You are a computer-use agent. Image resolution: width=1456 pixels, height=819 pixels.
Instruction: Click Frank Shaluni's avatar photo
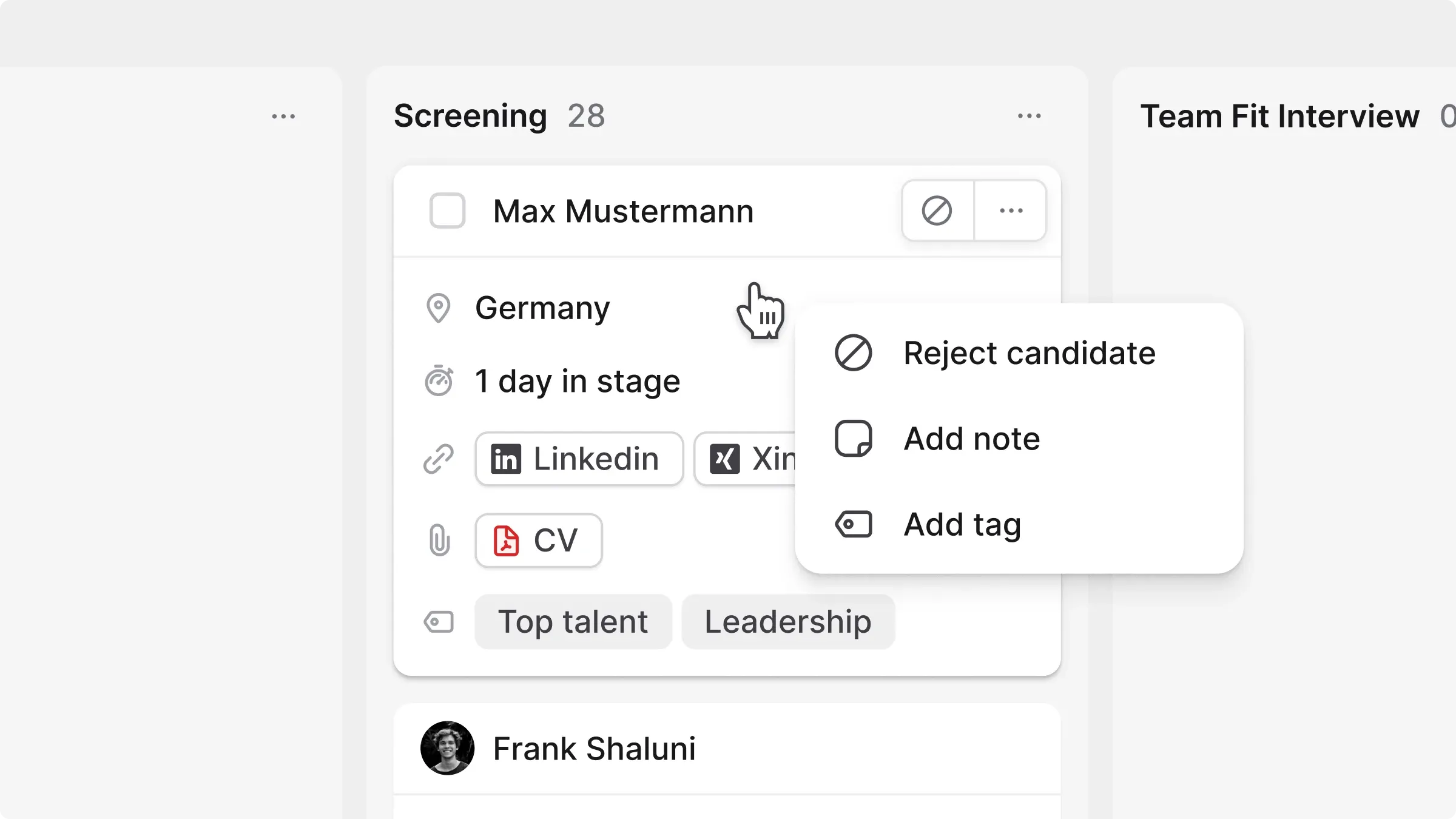[x=448, y=748]
